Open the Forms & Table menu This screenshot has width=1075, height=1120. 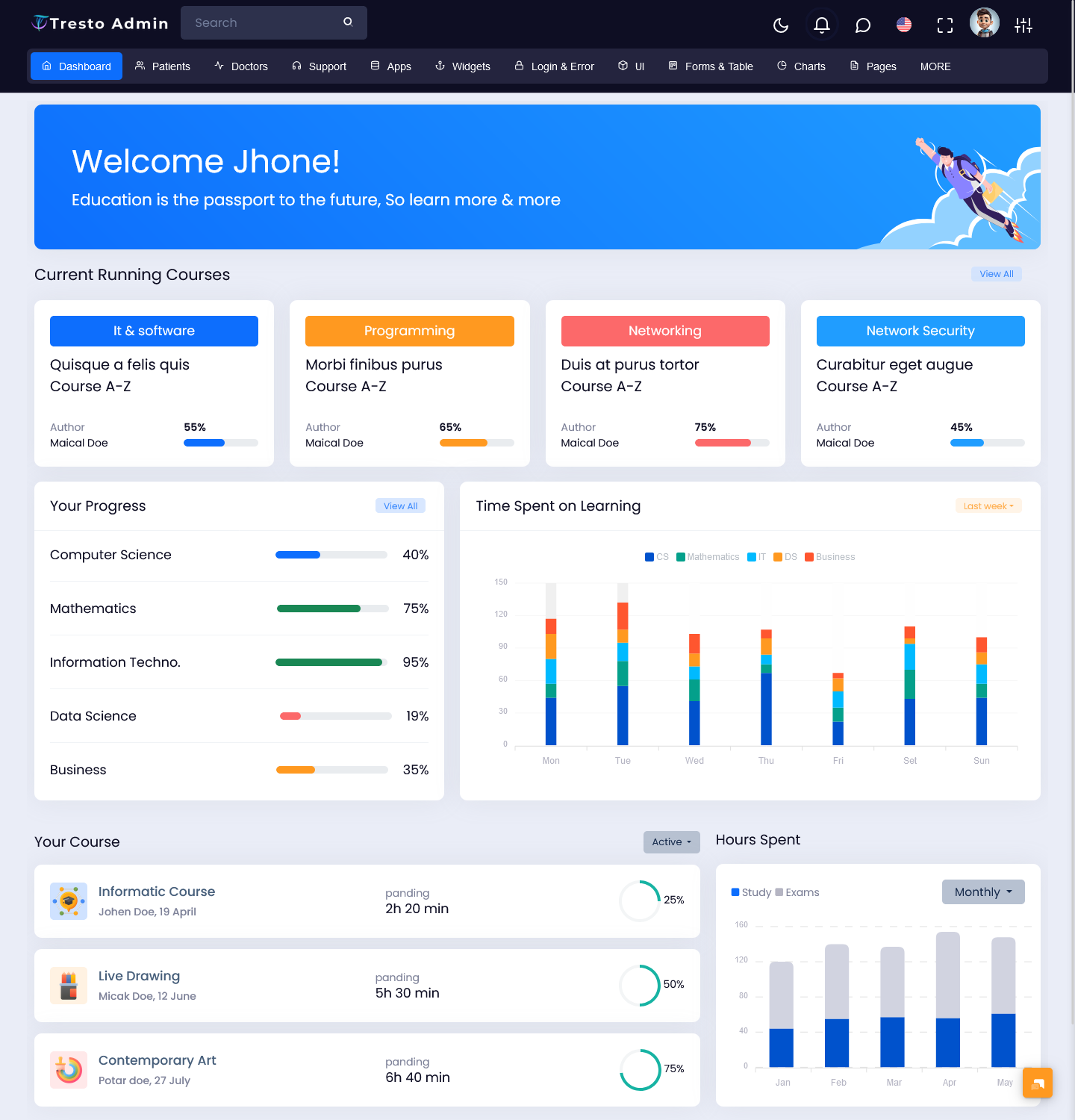711,66
